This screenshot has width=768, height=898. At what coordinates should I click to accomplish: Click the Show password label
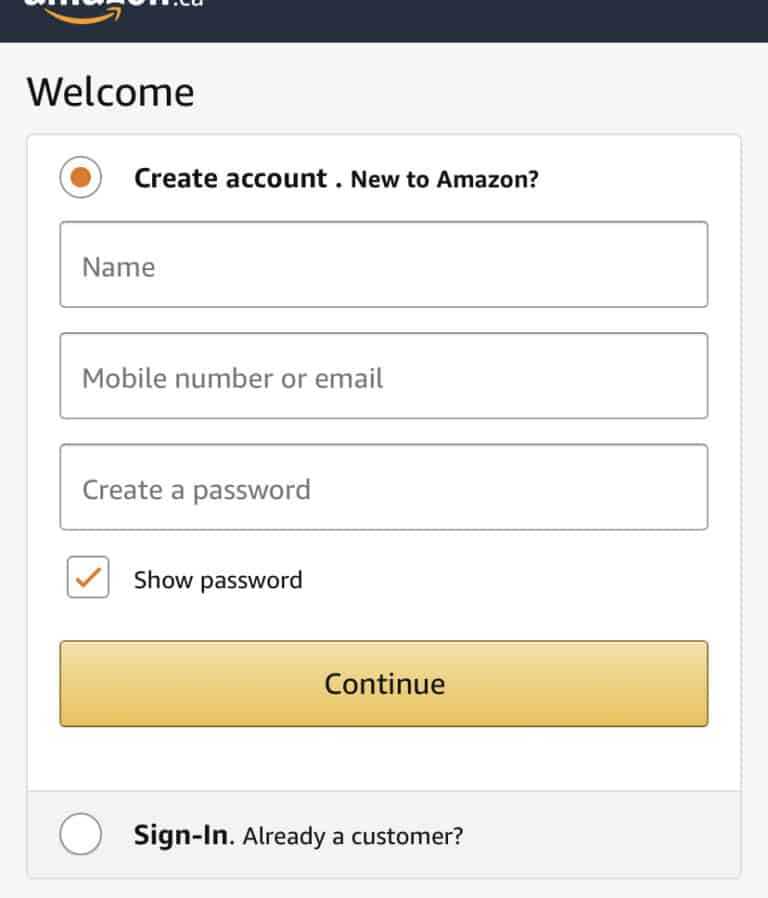(x=218, y=579)
